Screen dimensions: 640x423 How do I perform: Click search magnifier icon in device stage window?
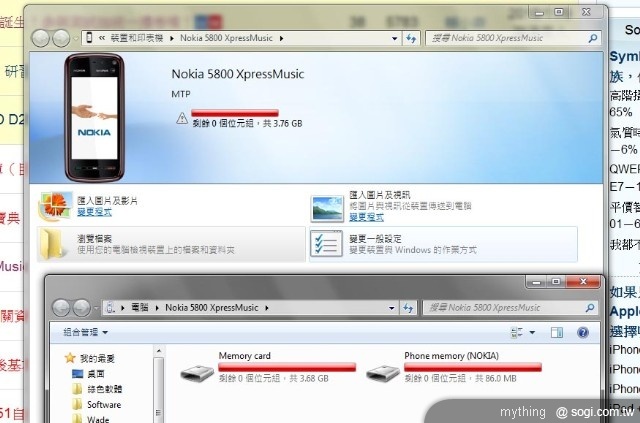click(x=593, y=38)
